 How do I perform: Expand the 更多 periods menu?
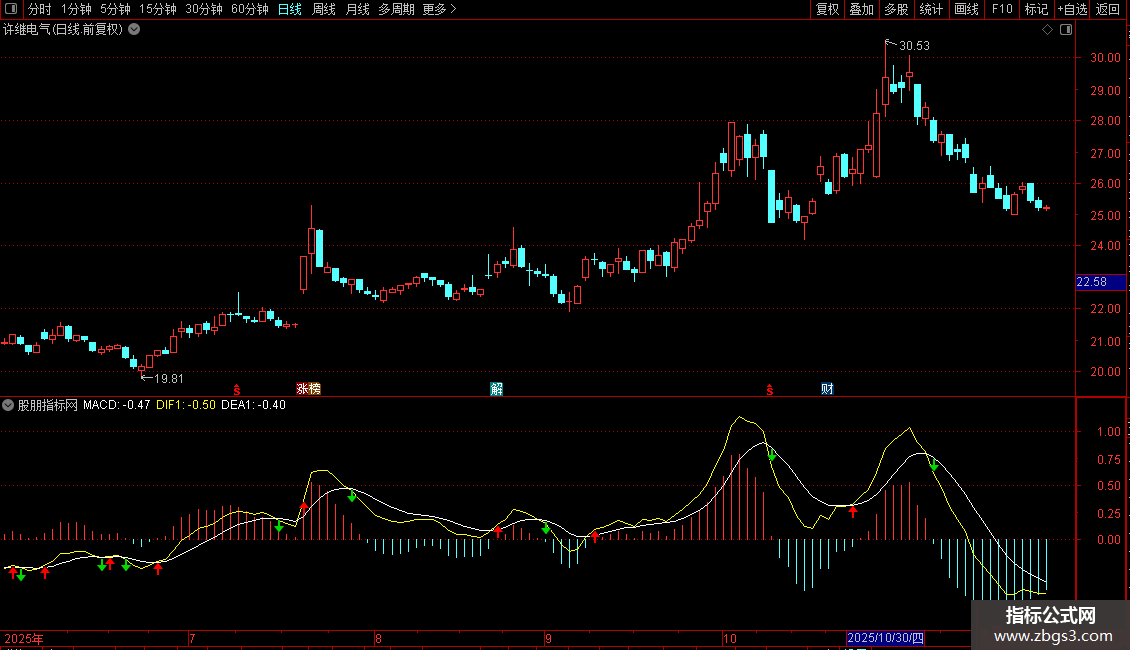(x=440, y=9)
